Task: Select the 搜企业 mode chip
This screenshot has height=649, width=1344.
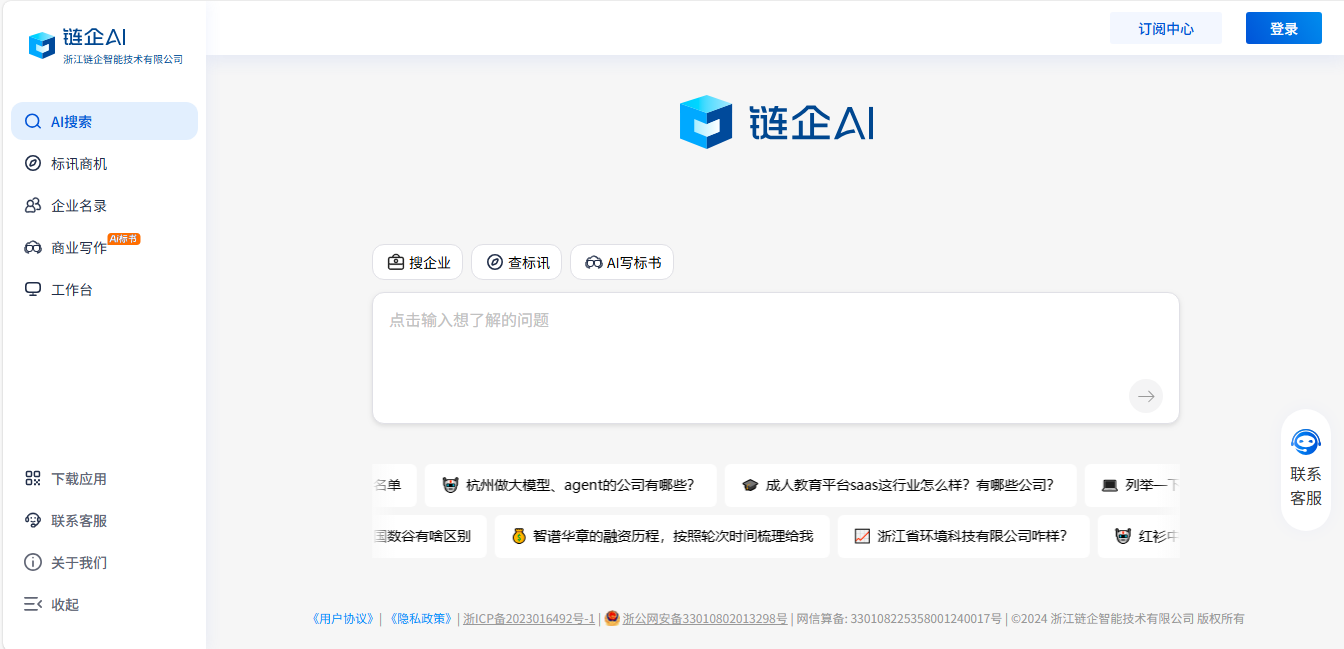Action: click(x=418, y=262)
